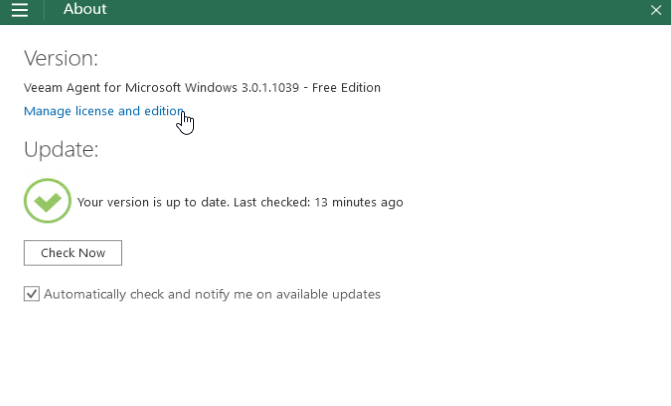Select the About title in the header

(85, 9)
